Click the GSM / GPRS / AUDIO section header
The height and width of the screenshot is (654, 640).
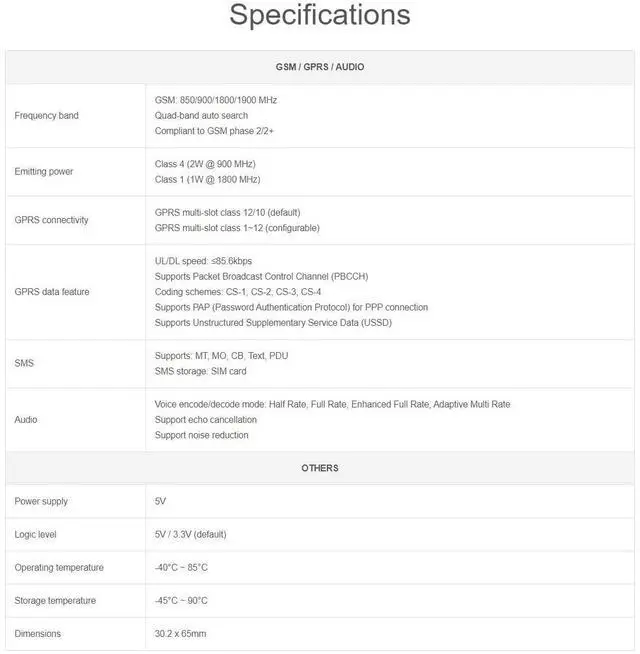pos(320,67)
